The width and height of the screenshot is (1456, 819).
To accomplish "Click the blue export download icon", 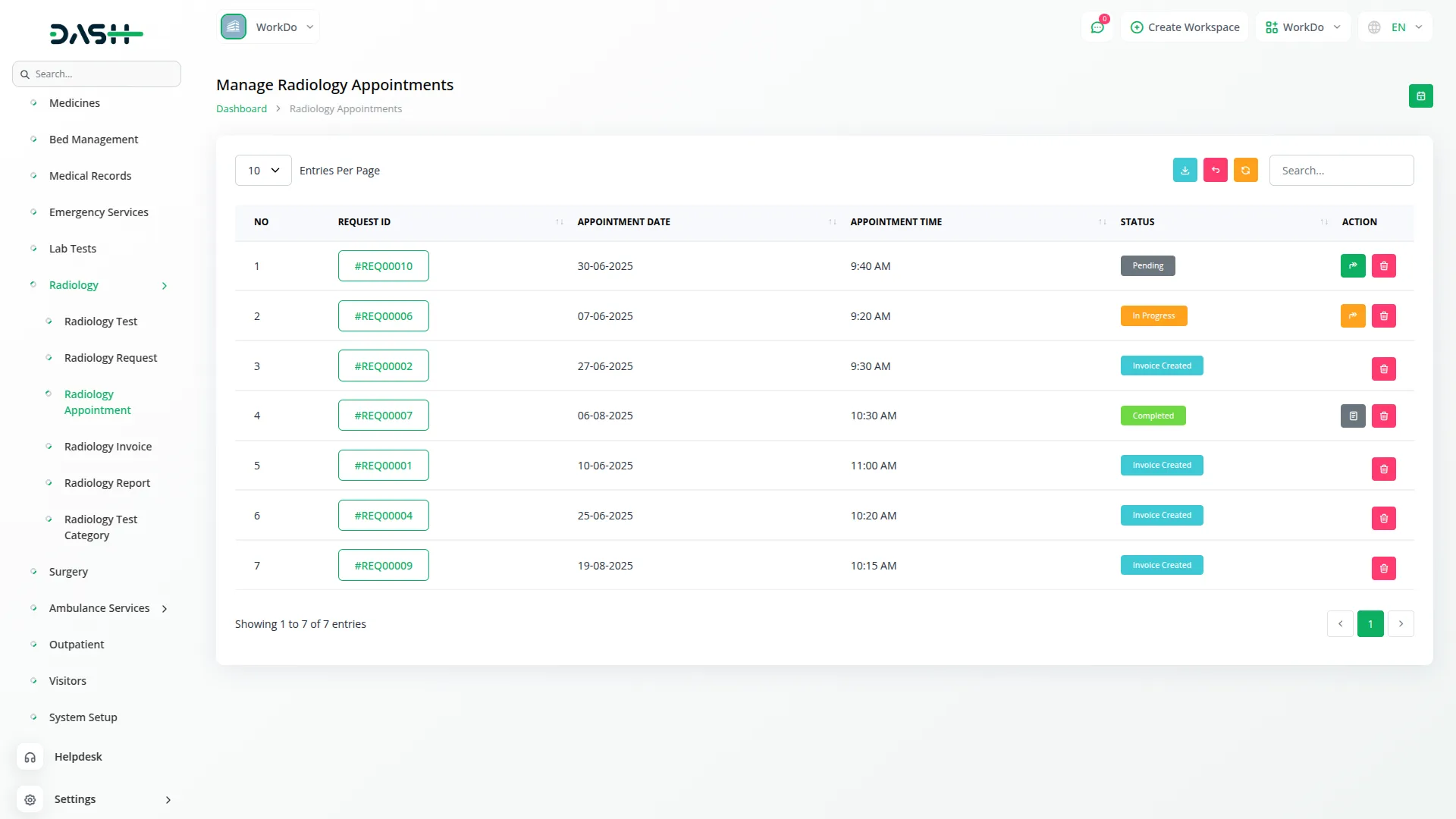I will (x=1185, y=170).
